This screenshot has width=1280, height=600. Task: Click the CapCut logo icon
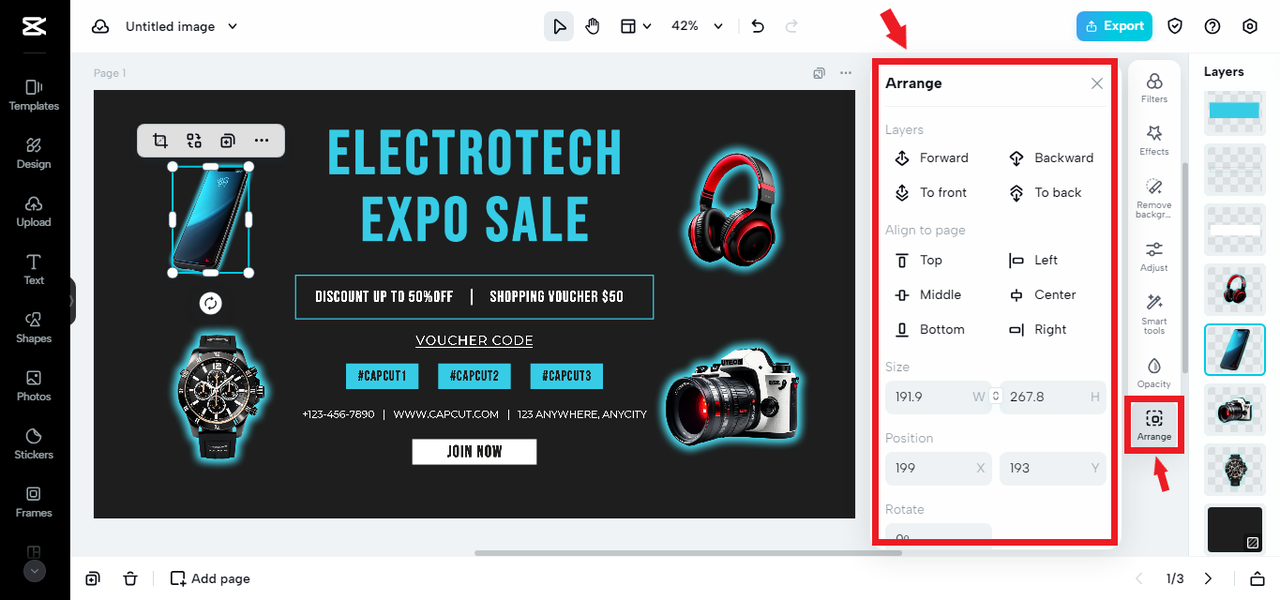(34, 26)
